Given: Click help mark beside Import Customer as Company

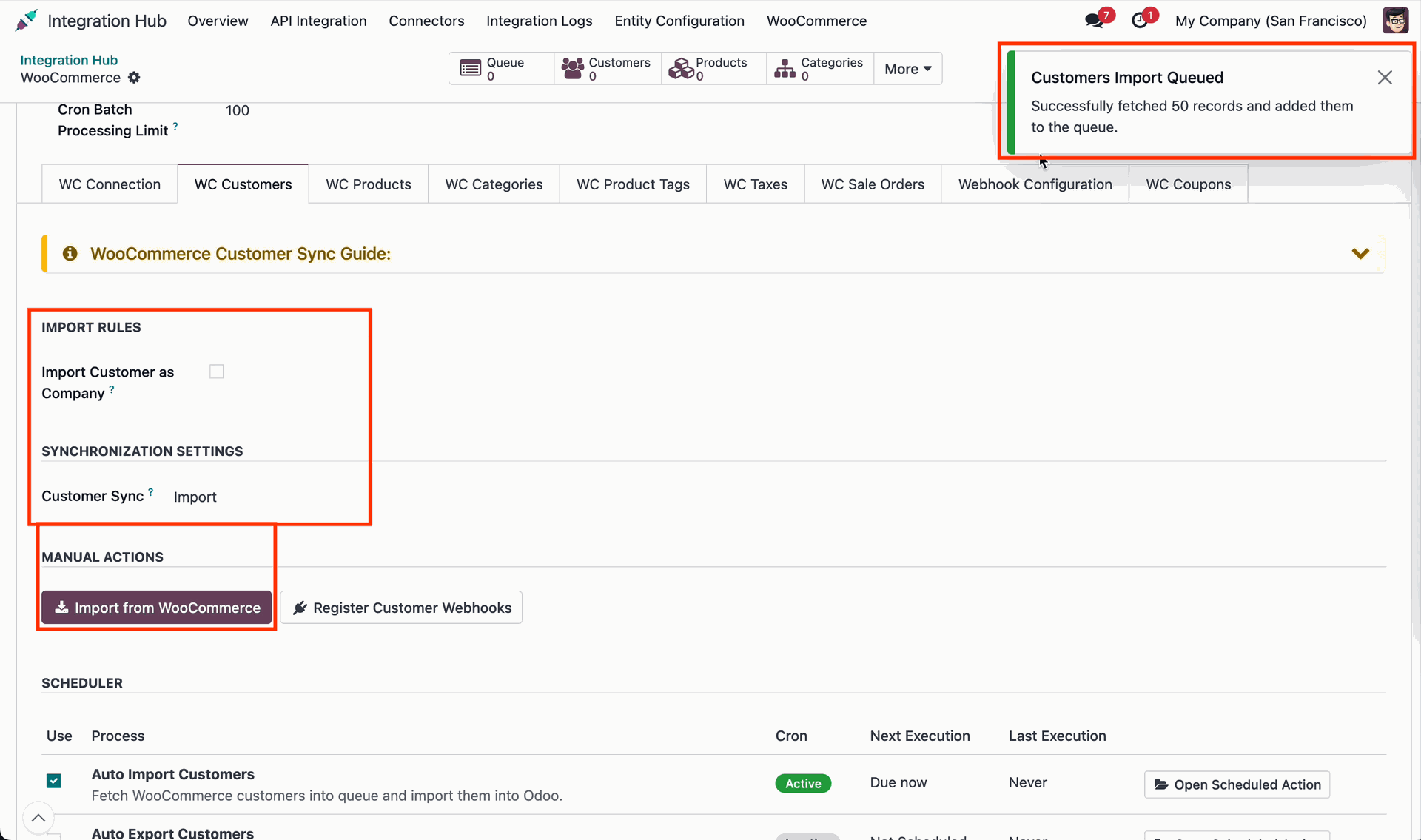Looking at the screenshot, I should (112, 389).
